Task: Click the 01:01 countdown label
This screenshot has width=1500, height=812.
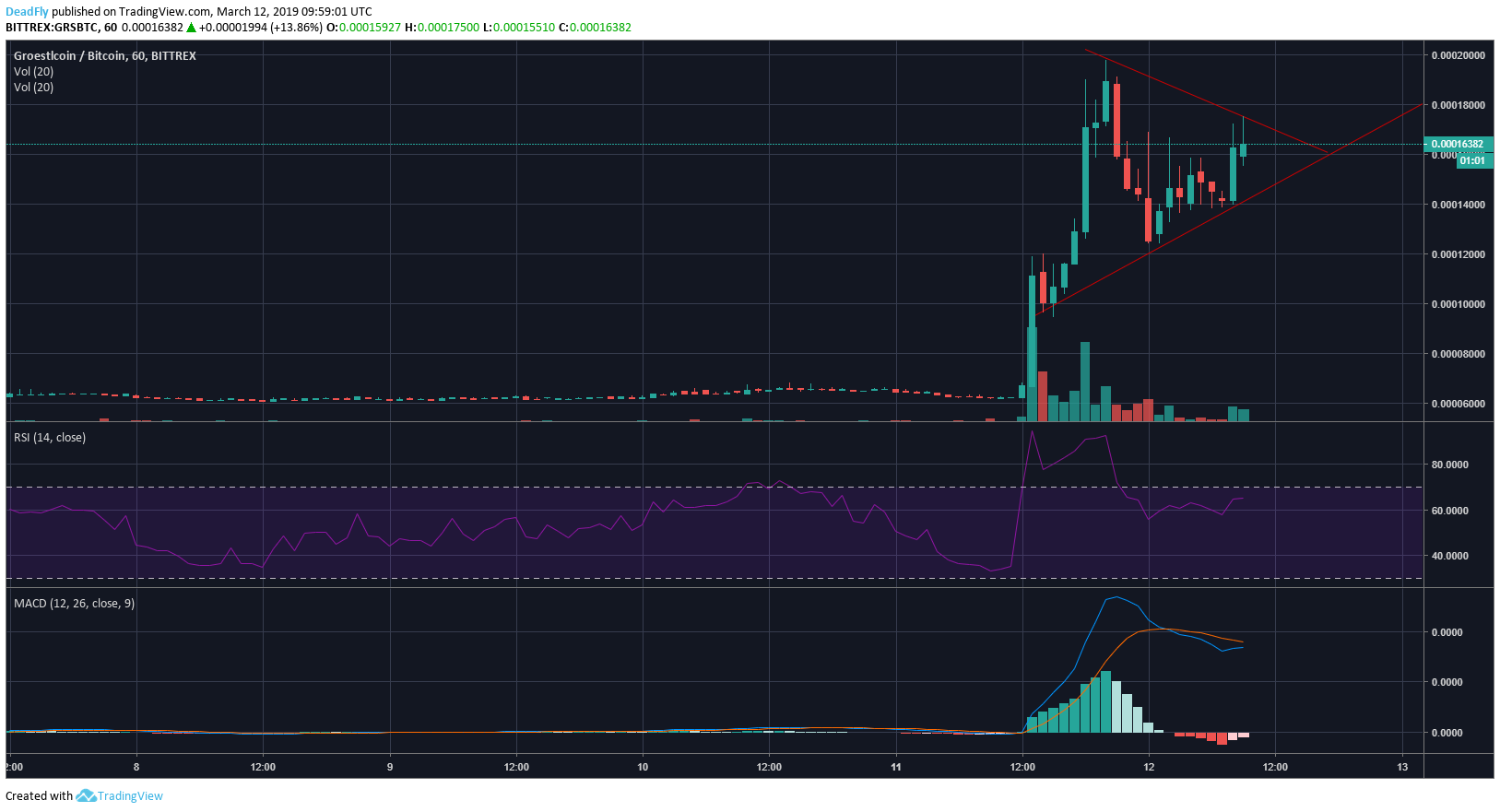Action: point(1472,160)
